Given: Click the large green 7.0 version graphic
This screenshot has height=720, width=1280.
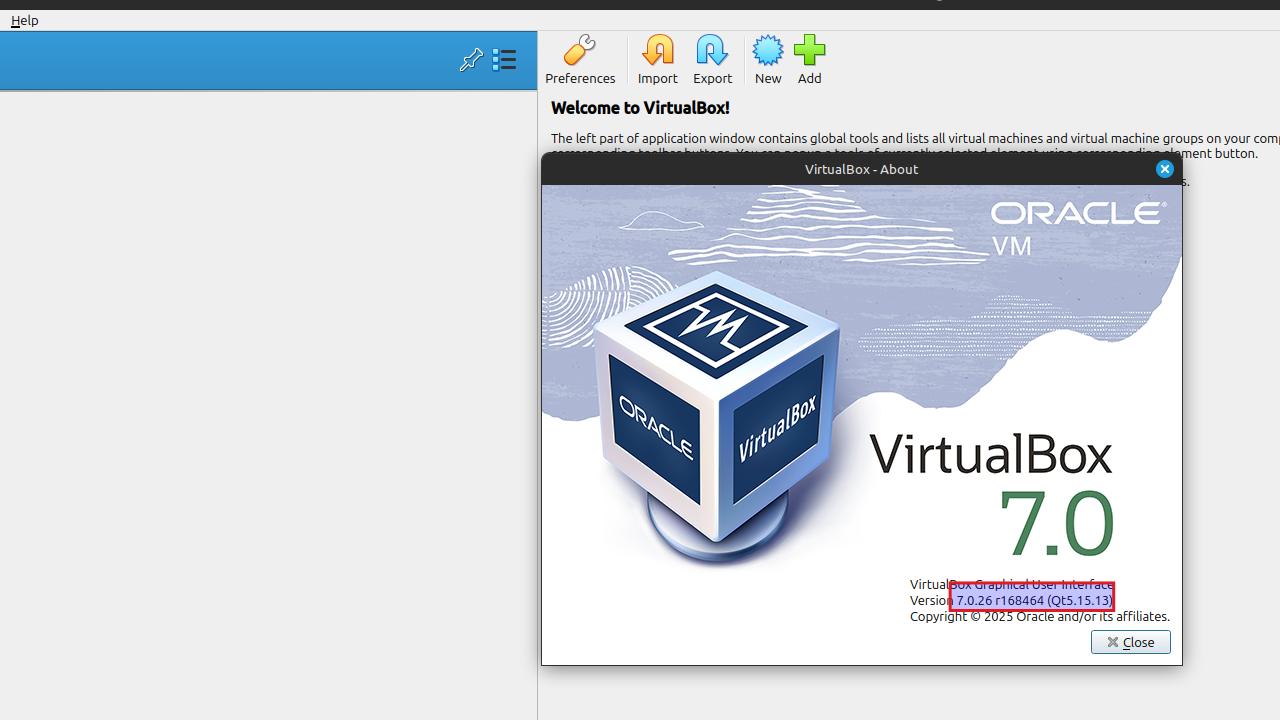Looking at the screenshot, I should point(1056,523).
